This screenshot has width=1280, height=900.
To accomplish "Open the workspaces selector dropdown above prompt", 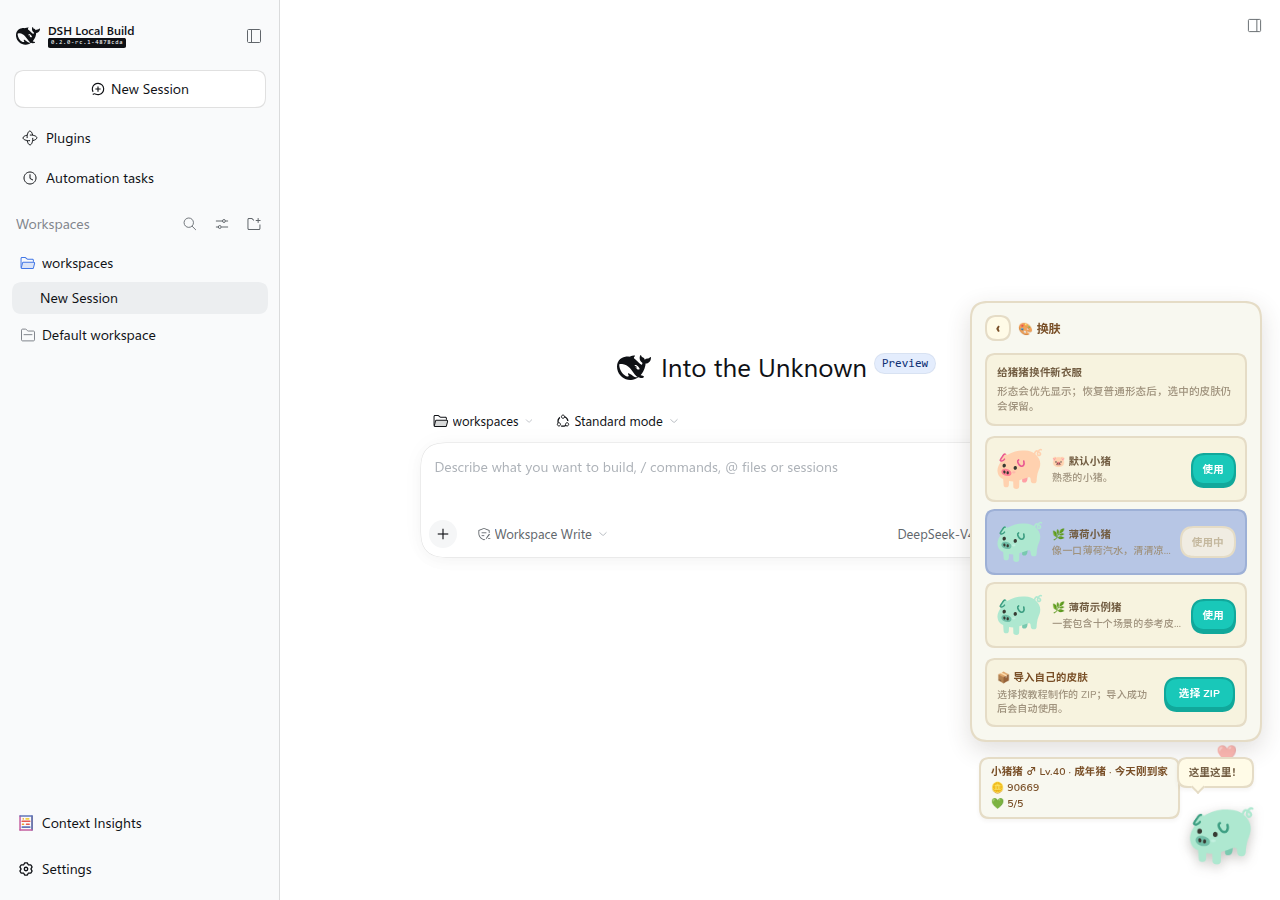I will click(483, 421).
